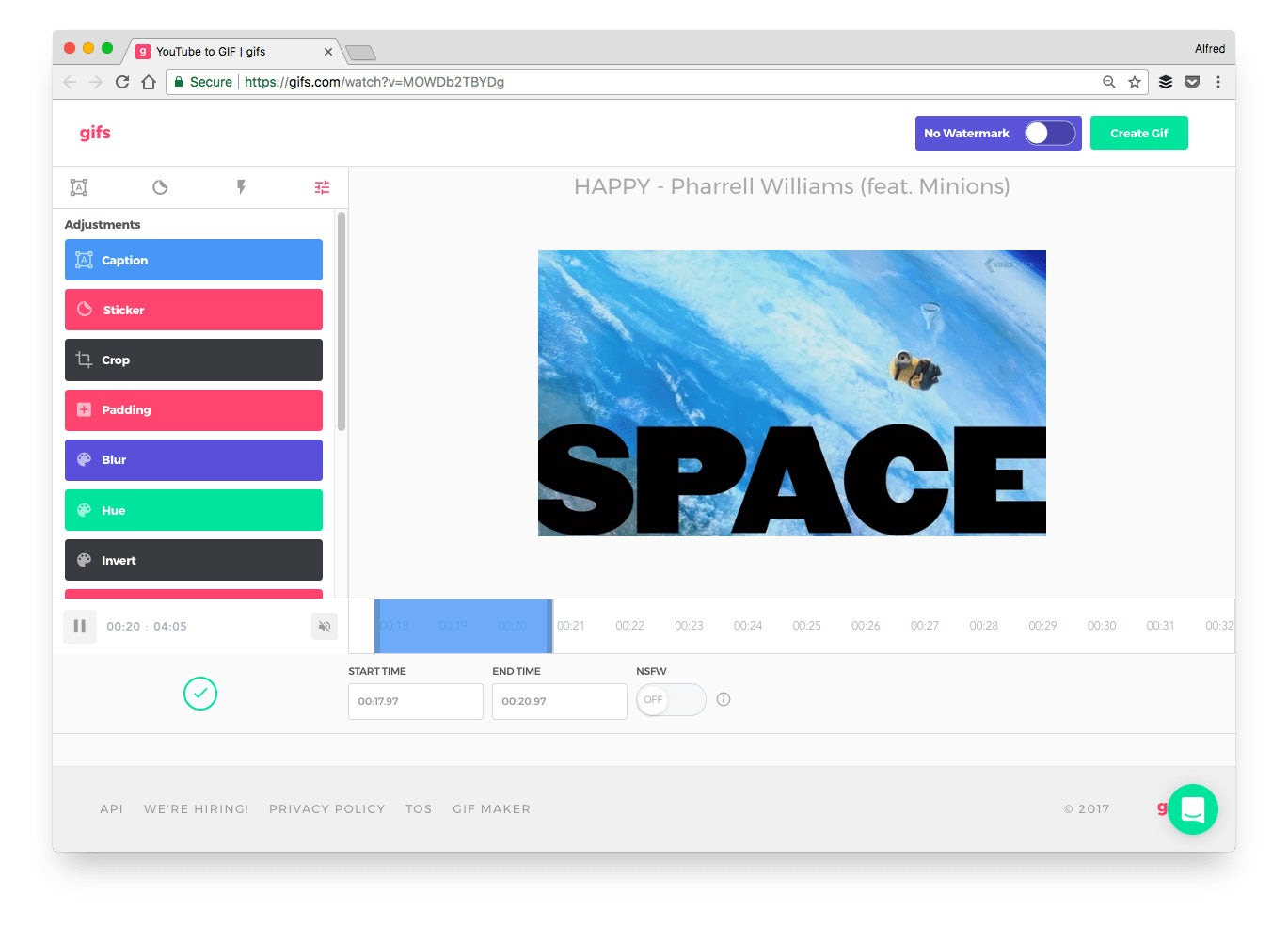
Task: Open the Buffer layers extension icon
Action: coord(1166,82)
